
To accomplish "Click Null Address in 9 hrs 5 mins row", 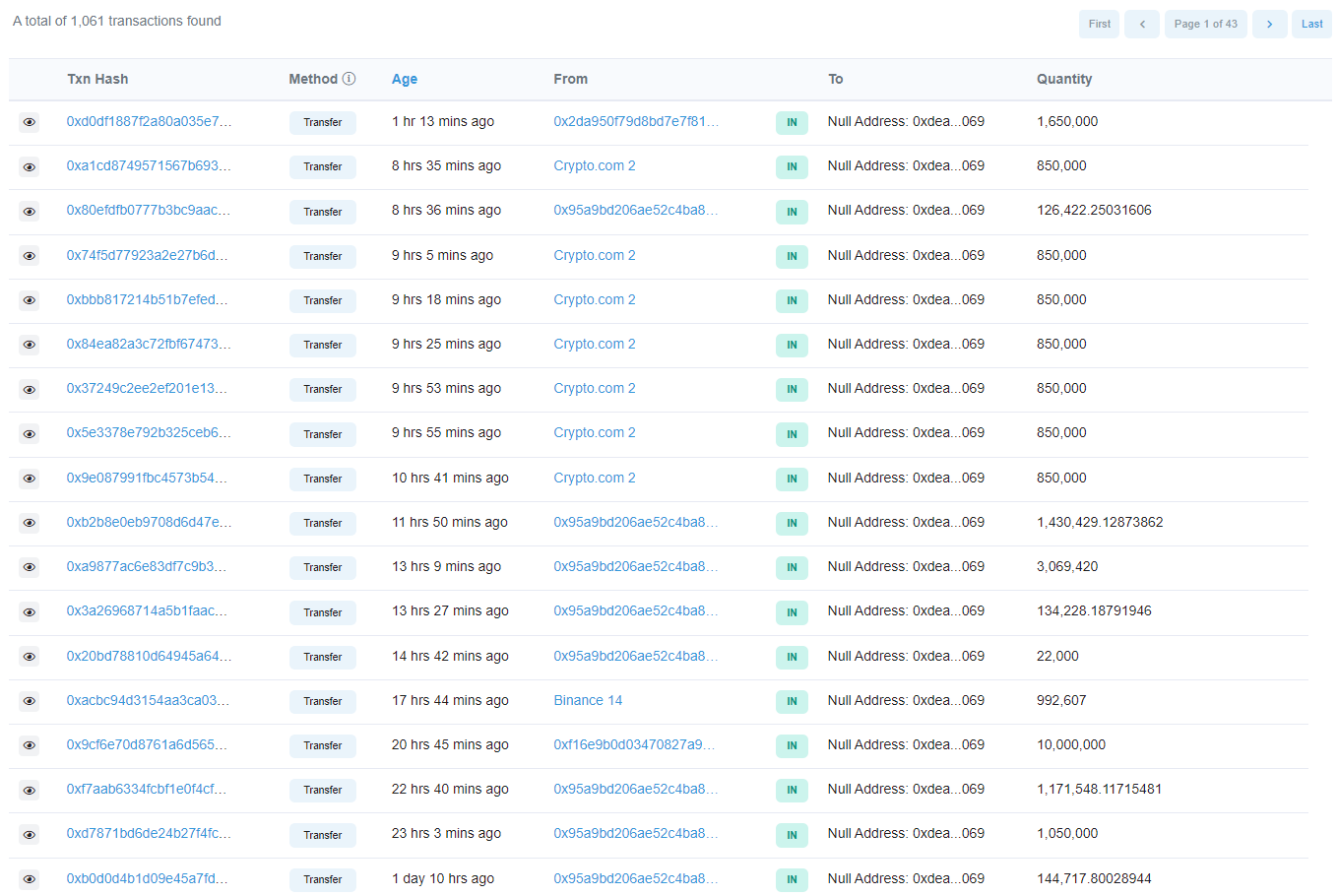I will click(x=906, y=255).
